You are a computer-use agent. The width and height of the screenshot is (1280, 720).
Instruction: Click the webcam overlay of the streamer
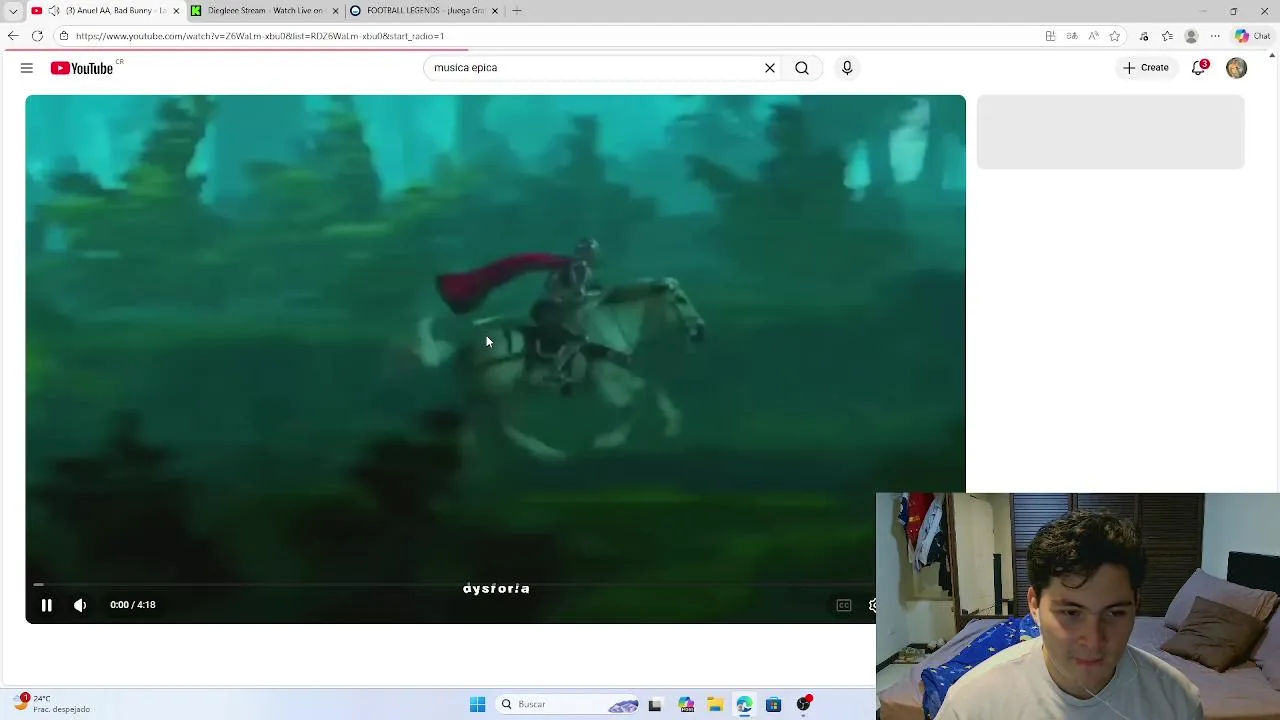click(1077, 606)
